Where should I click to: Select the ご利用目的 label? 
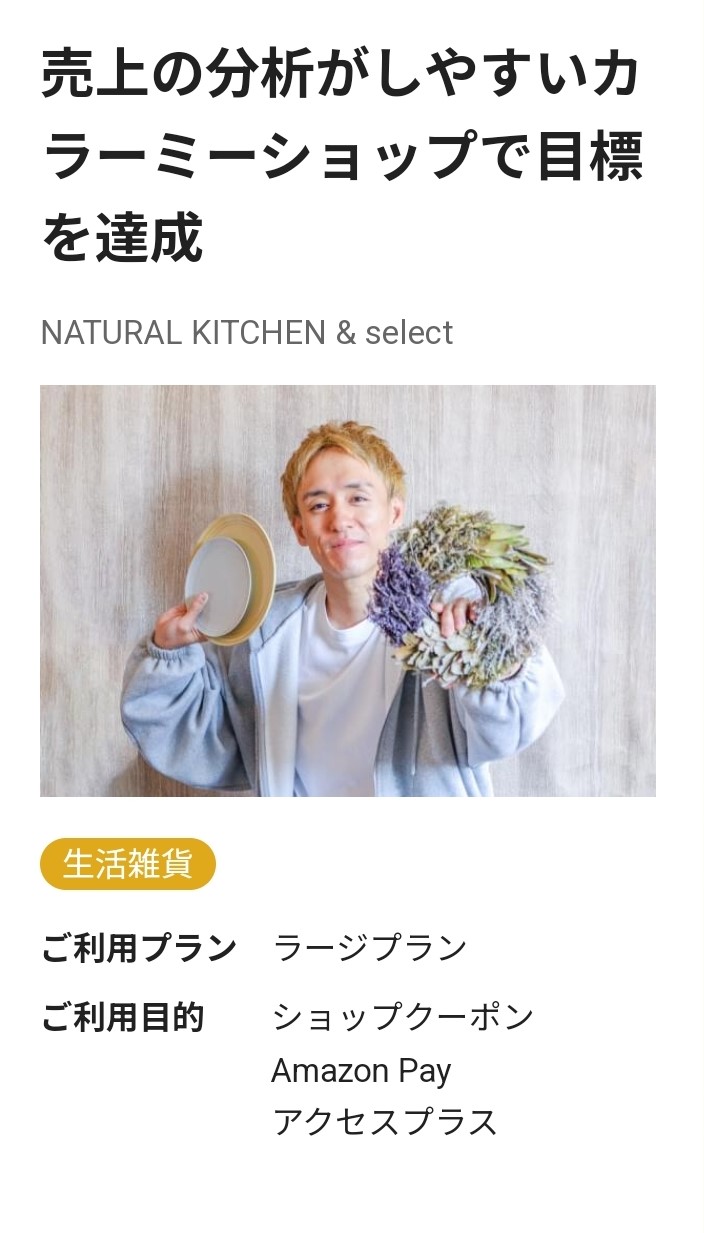pyautogui.click(x=122, y=1018)
